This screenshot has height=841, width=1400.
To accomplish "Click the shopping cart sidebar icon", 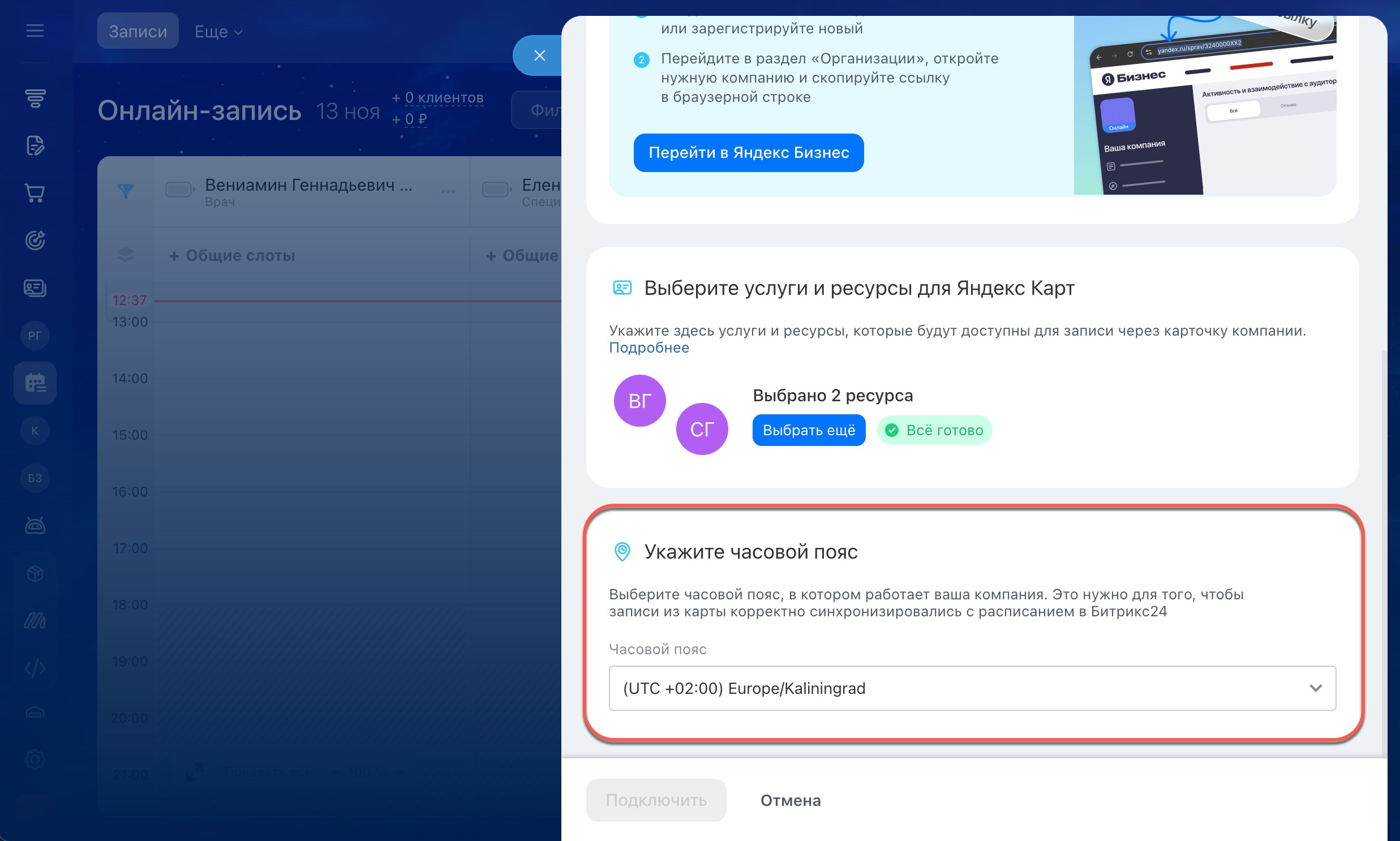I will coord(35,193).
